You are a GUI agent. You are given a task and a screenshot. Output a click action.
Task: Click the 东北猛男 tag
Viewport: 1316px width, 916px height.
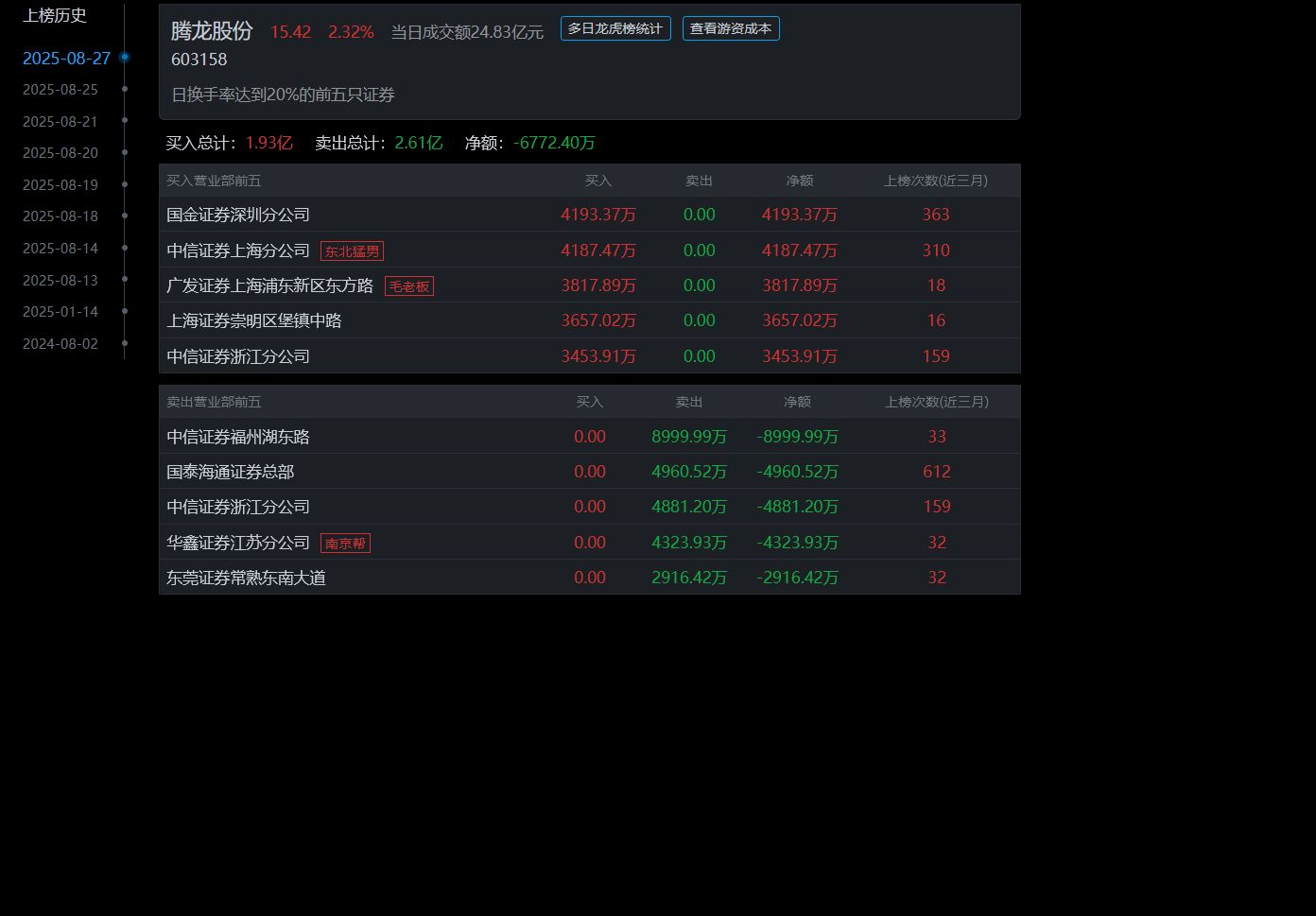click(352, 251)
